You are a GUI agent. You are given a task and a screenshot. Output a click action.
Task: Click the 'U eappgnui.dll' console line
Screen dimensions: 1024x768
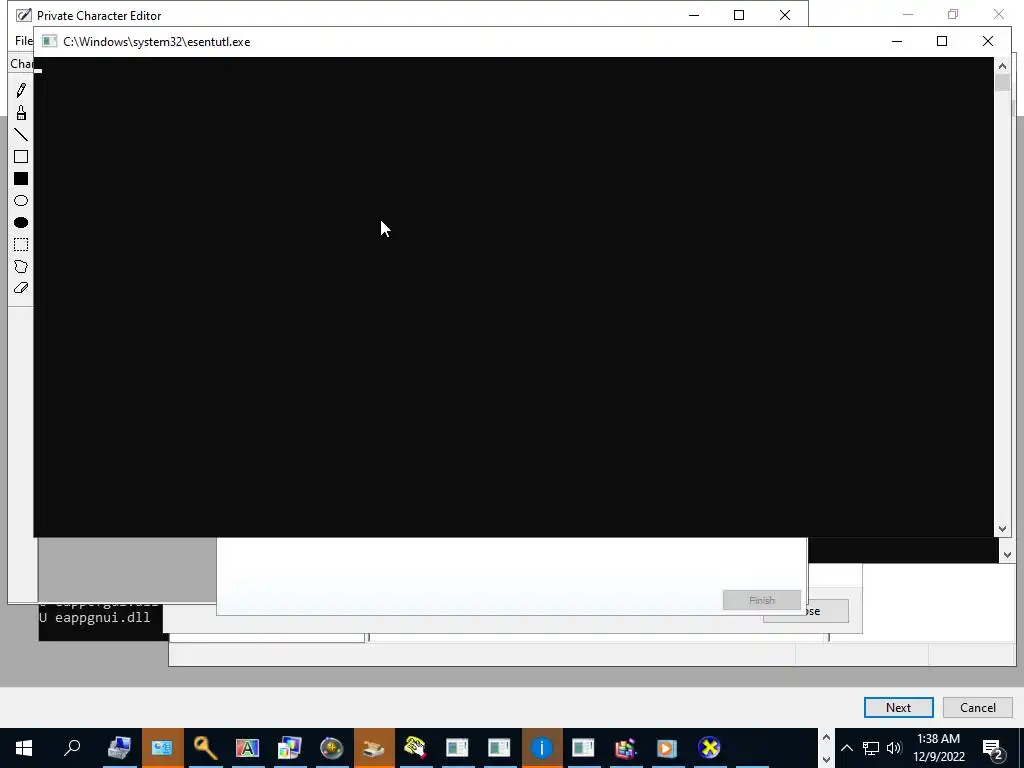pos(95,618)
